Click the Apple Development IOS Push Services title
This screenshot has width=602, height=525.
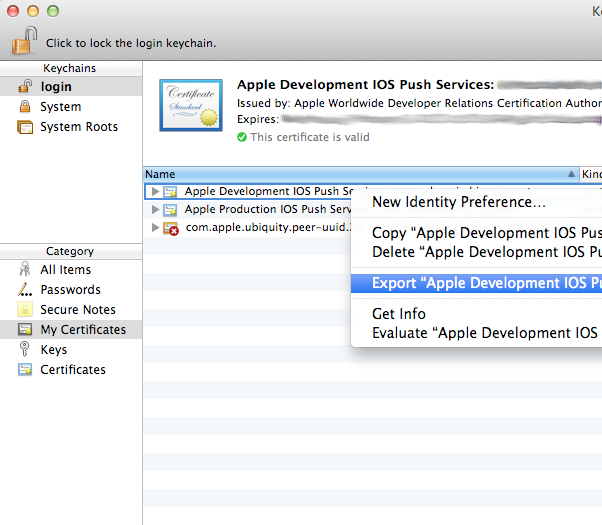coord(365,84)
